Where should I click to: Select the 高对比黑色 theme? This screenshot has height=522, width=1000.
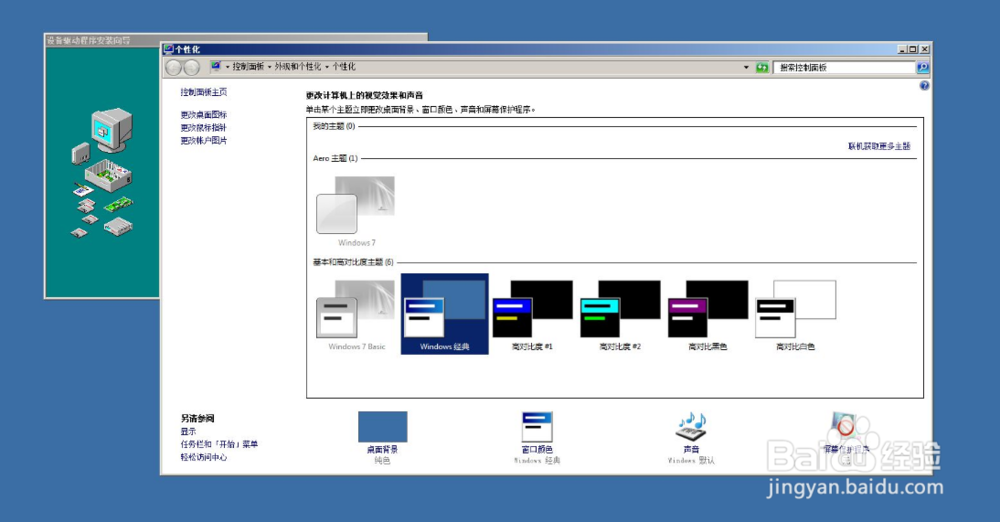coord(708,315)
